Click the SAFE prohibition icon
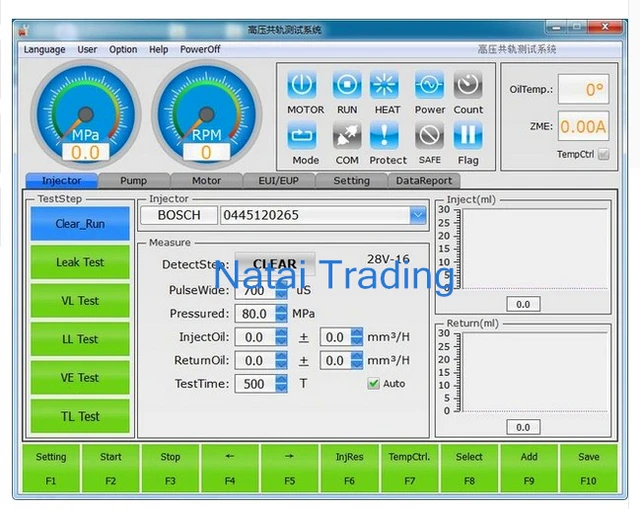Screen dimensions: 640x509 [x=429, y=136]
